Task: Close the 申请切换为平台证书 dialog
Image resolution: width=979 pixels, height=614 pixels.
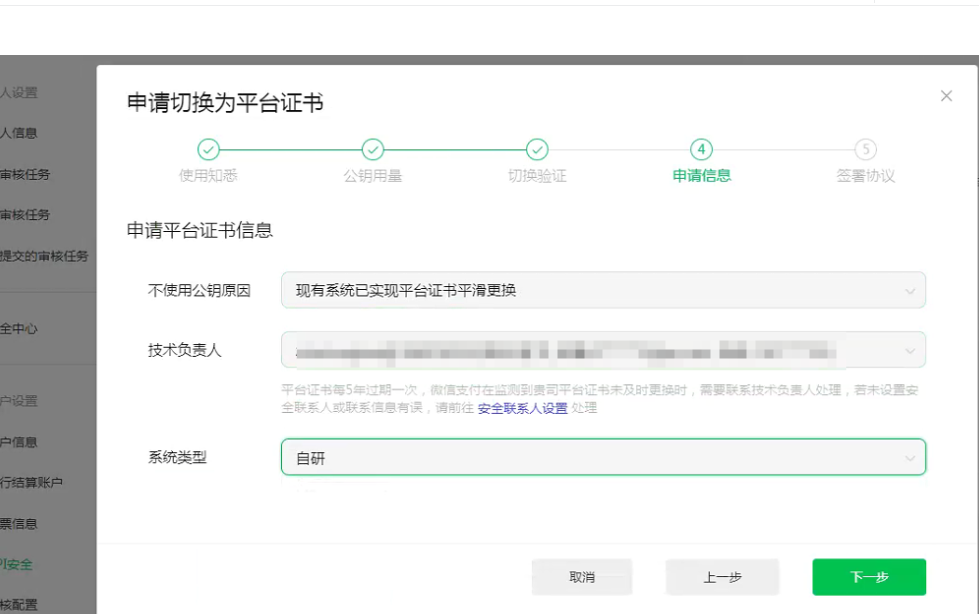Action: 946,96
